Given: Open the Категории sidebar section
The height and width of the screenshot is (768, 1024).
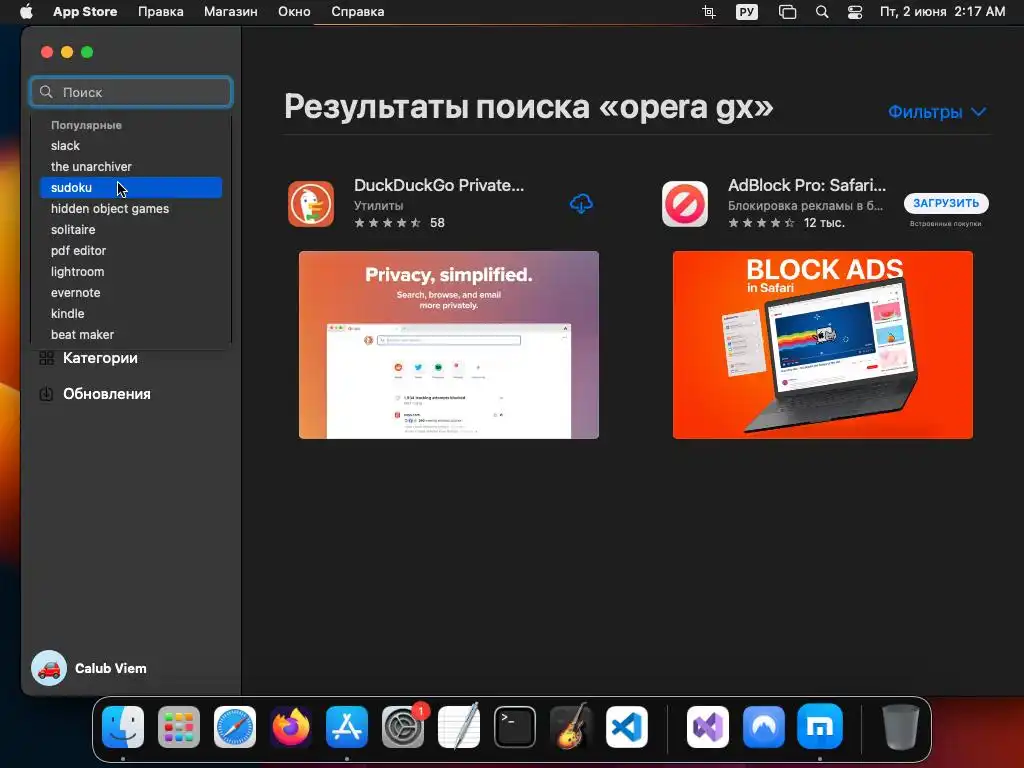Looking at the screenshot, I should pos(100,358).
